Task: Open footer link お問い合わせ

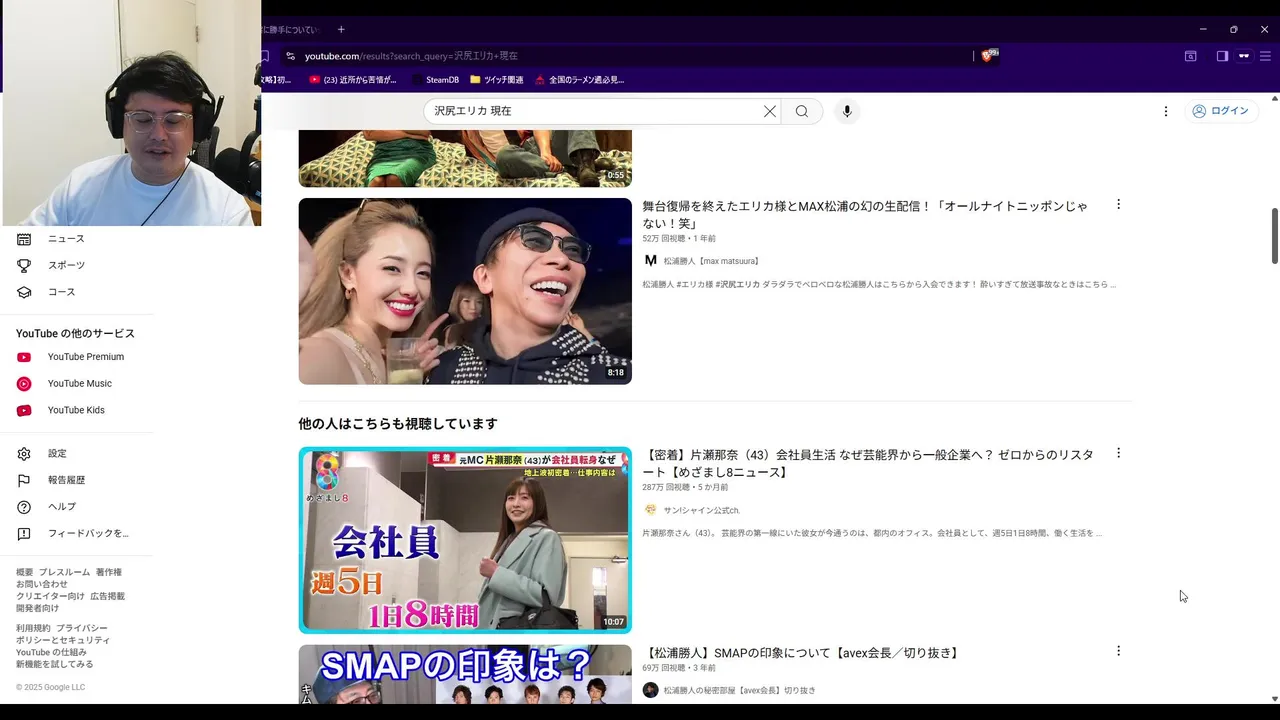Action: [42, 584]
